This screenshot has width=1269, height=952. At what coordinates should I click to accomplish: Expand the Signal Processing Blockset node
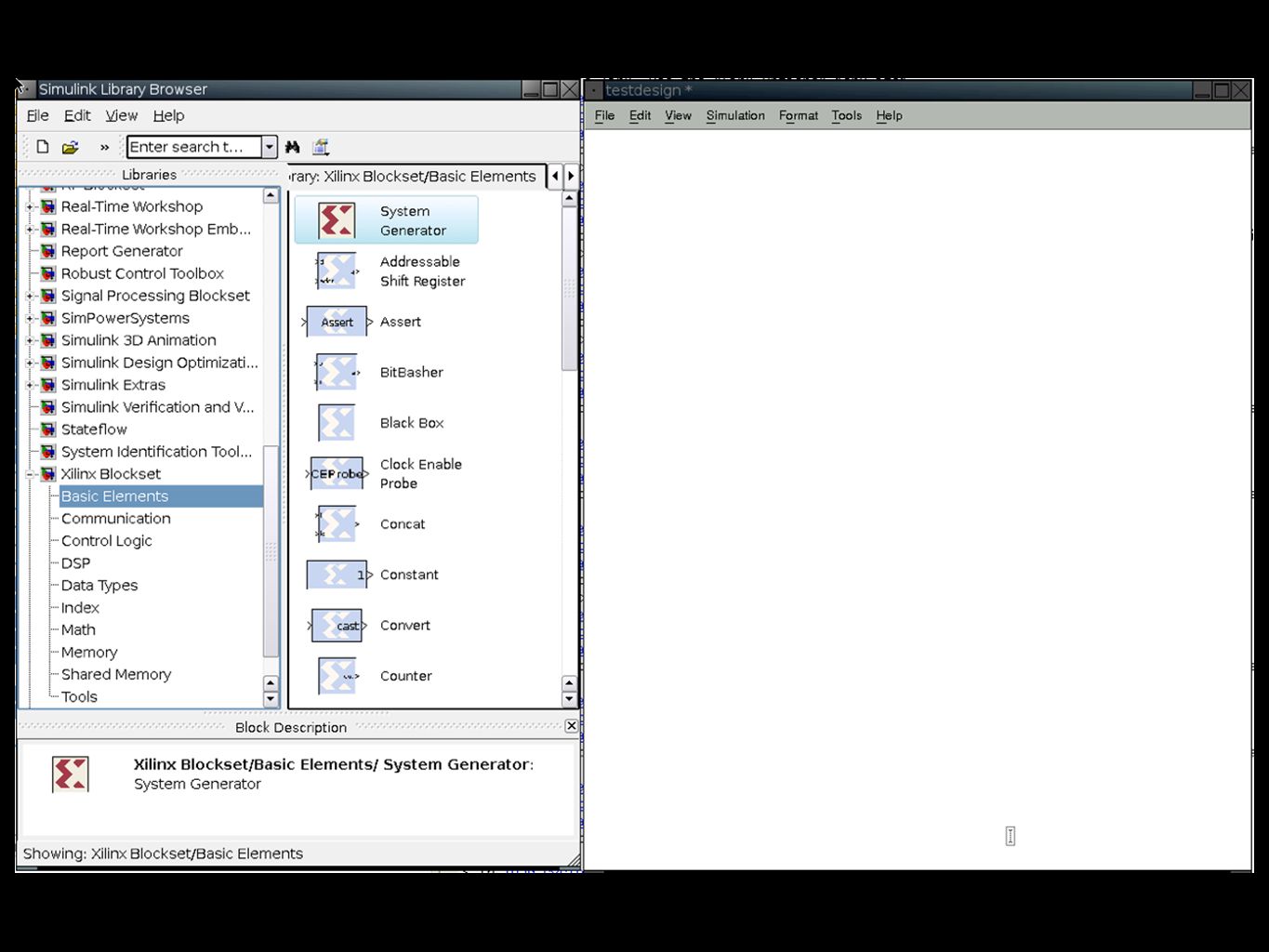pyautogui.click(x=30, y=296)
